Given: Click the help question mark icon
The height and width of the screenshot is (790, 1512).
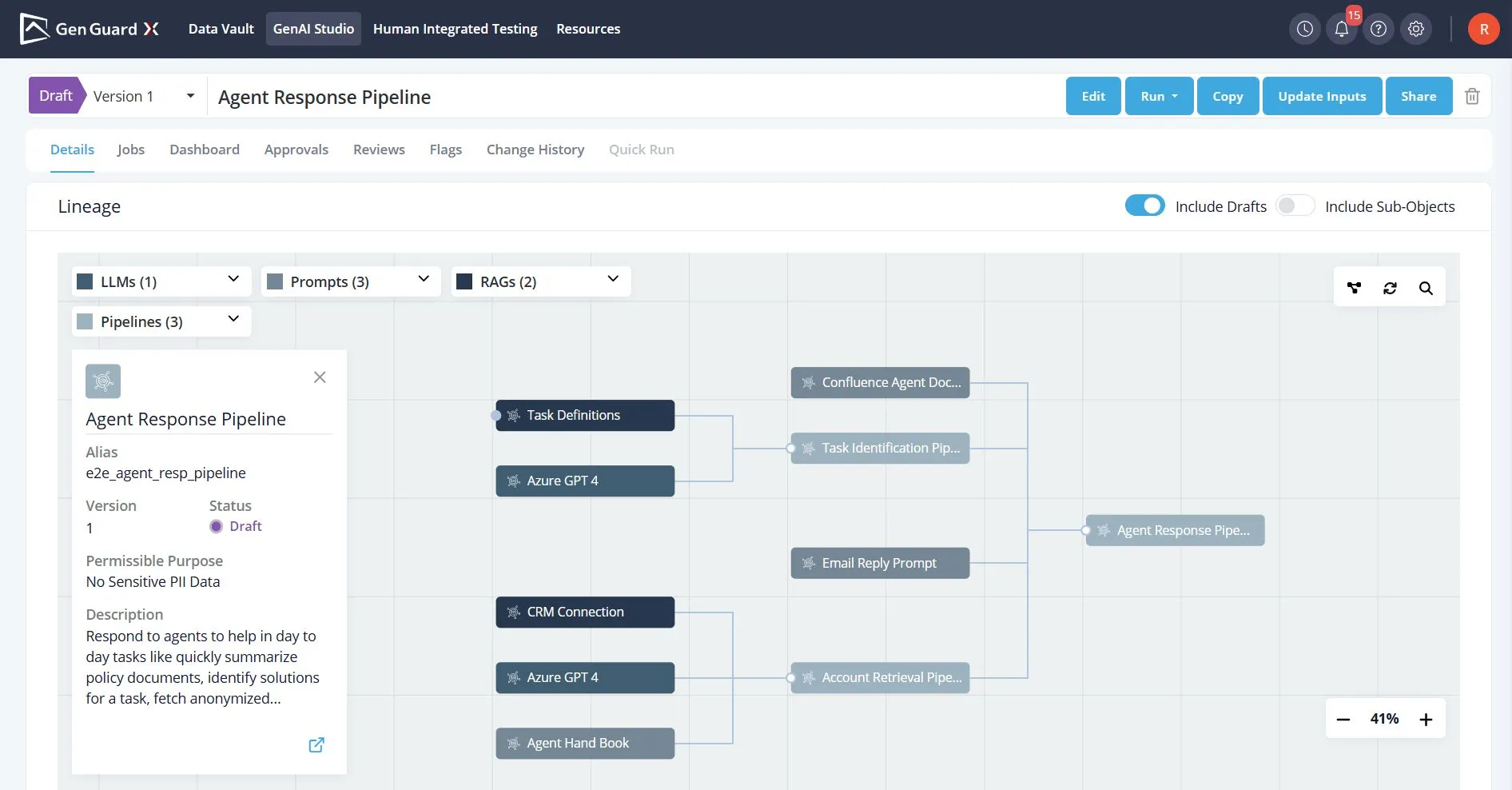Looking at the screenshot, I should click(1379, 29).
